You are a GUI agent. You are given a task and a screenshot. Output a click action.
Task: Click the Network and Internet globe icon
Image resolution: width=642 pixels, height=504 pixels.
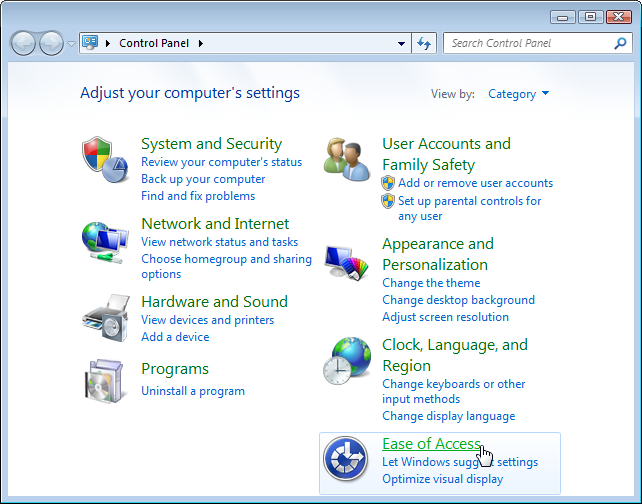(105, 242)
